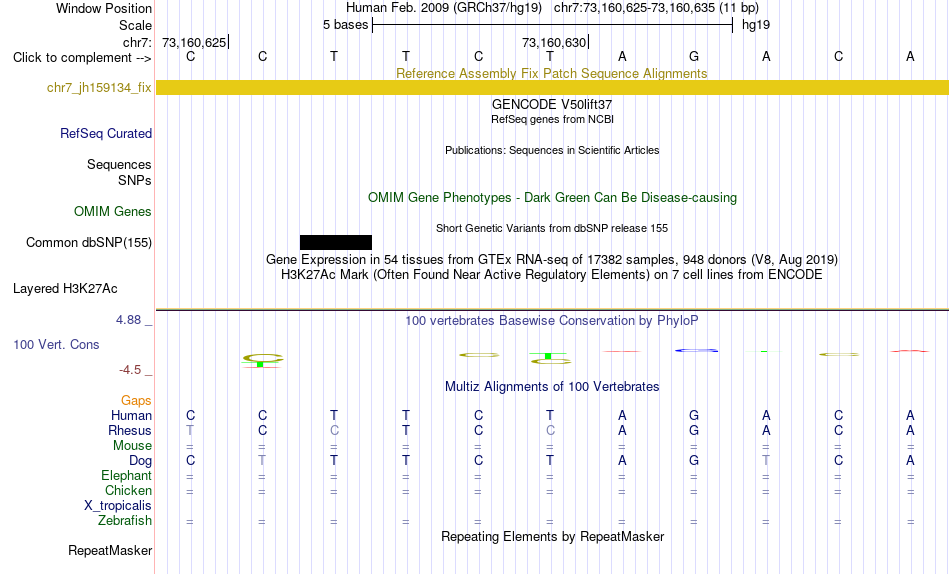Open GENCODE V50lift37 track title
The image size is (950, 574).
552,104
